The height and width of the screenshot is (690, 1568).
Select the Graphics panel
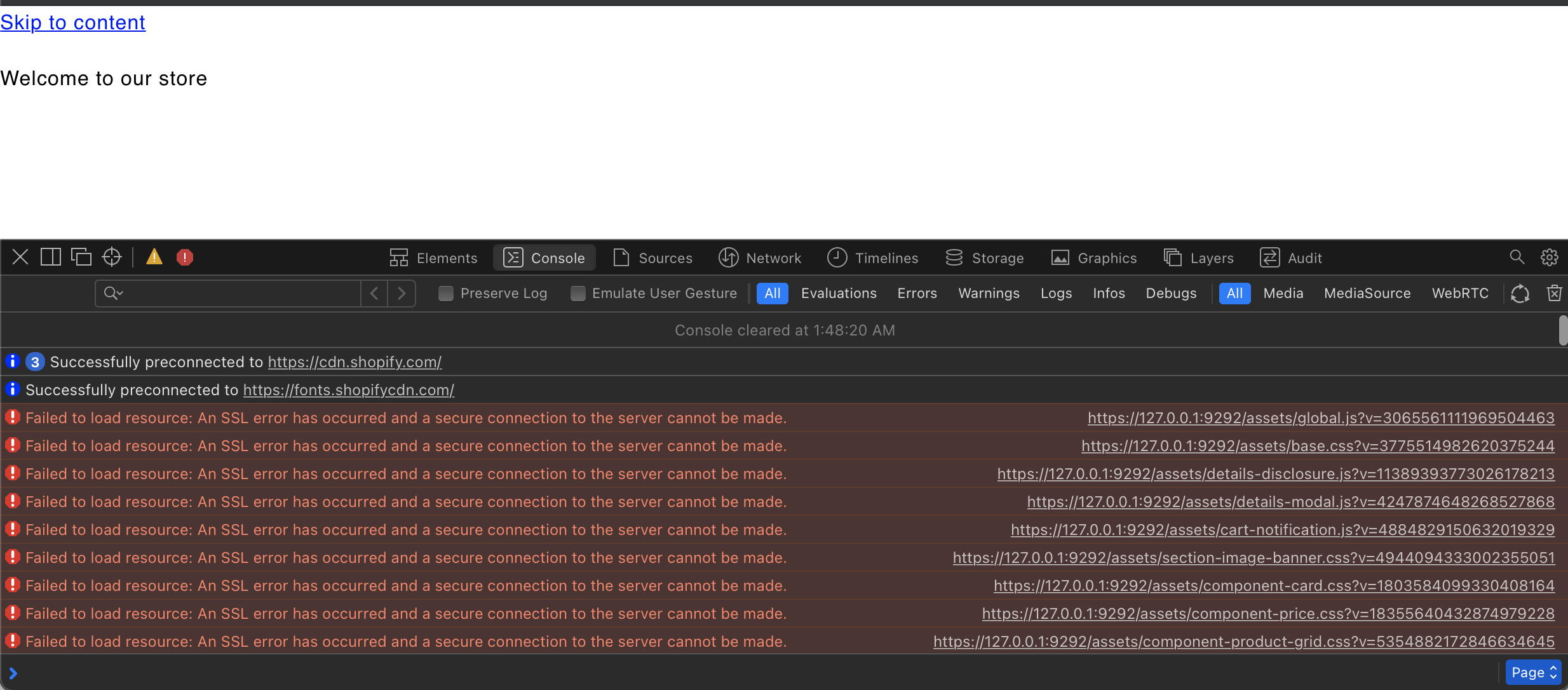point(1093,257)
